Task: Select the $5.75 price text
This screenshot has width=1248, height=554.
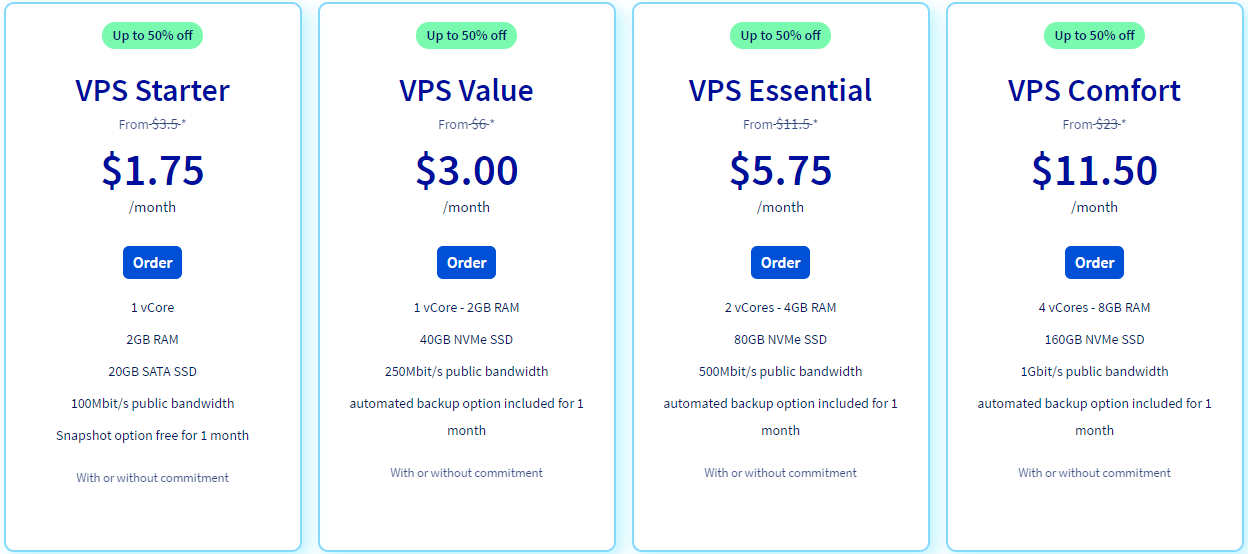Action: [x=780, y=170]
